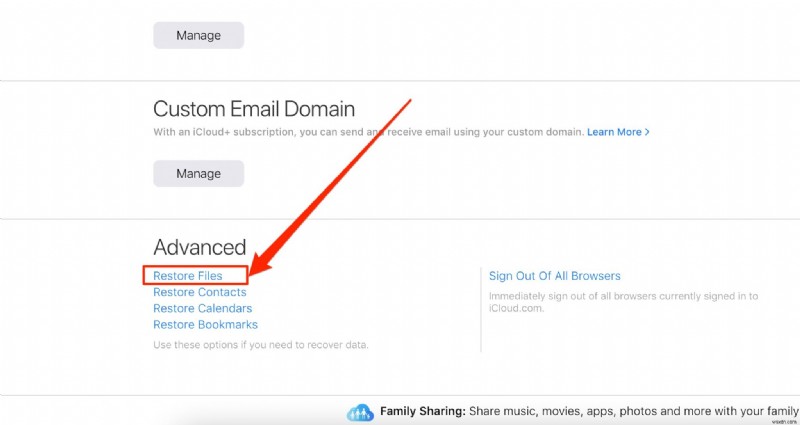Viewport: 800px width, 425px height.
Task: Select the Advanced section heading
Action: pyautogui.click(x=199, y=247)
